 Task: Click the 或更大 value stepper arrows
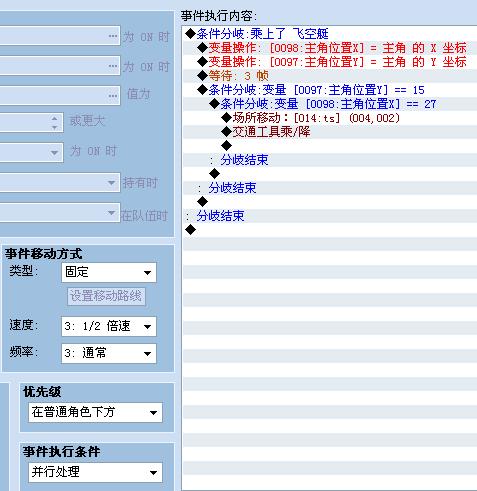pyautogui.click(x=55, y=123)
